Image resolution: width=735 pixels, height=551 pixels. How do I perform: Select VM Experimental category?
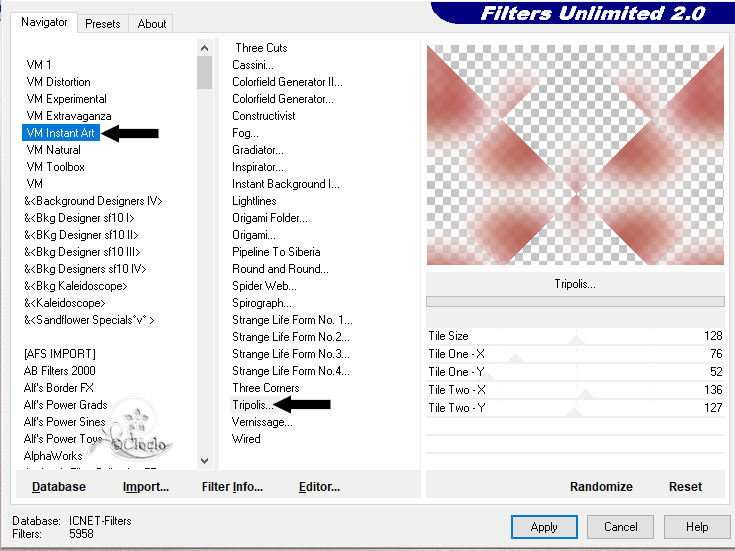[x=67, y=98]
